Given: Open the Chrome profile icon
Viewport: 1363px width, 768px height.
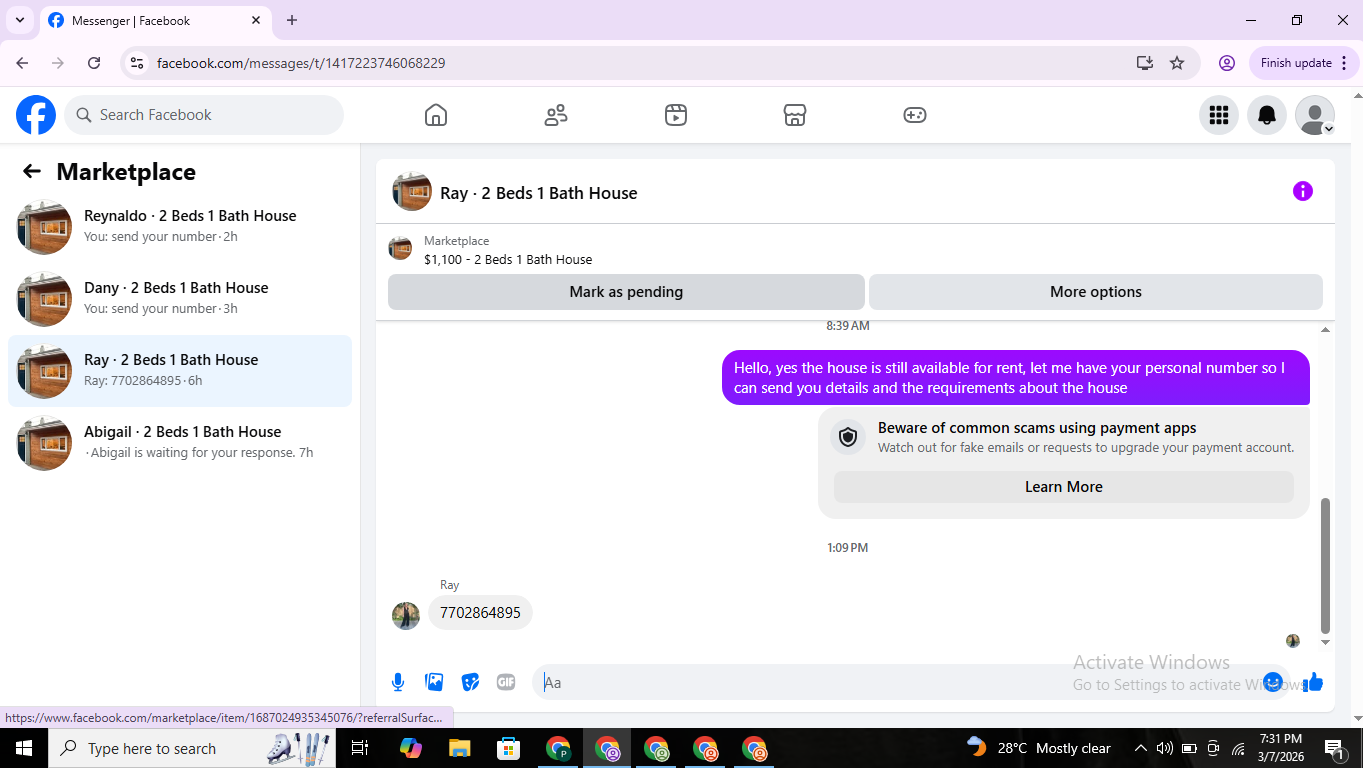Looking at the screenshot, I should pyautogui.click(x=1227, y=63).
